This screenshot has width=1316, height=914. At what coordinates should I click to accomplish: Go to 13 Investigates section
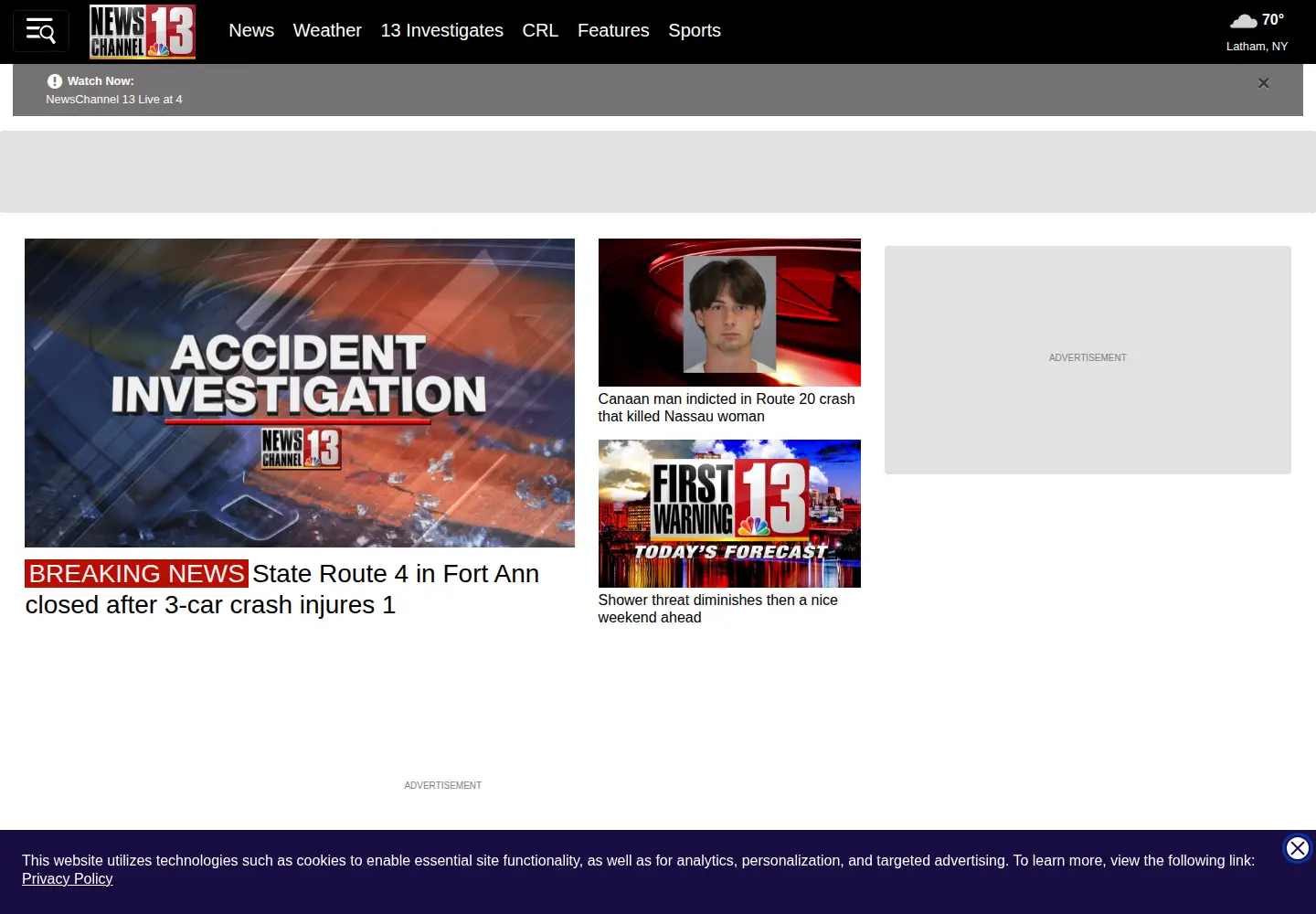click(x=442, y=30)
